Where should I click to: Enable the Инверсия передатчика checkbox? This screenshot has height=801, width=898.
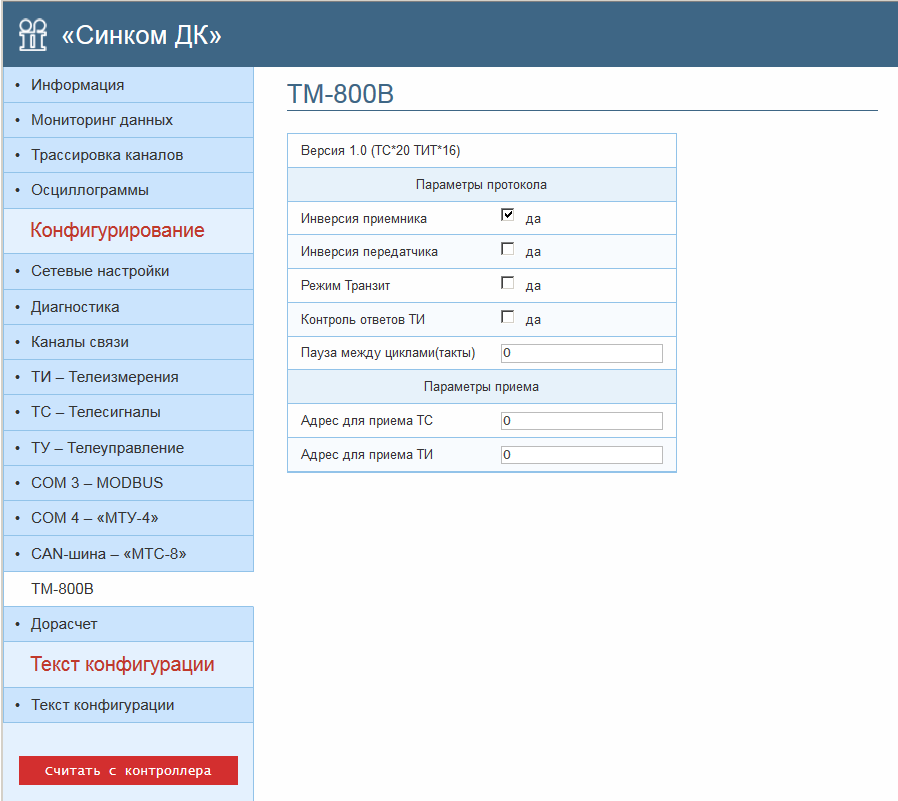[508, 249]
